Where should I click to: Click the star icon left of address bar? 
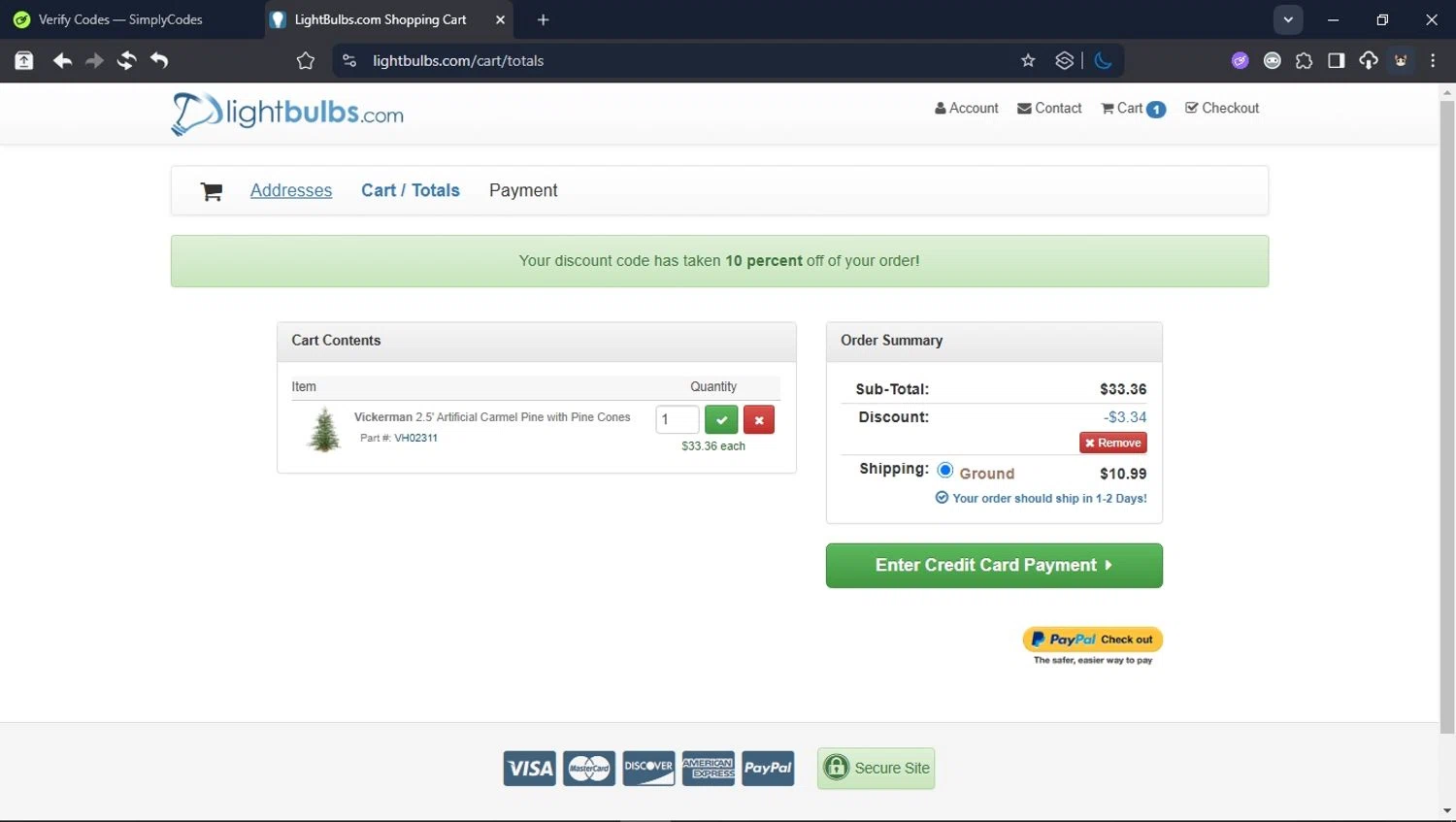pyautogui.click(x=306, y=60)
